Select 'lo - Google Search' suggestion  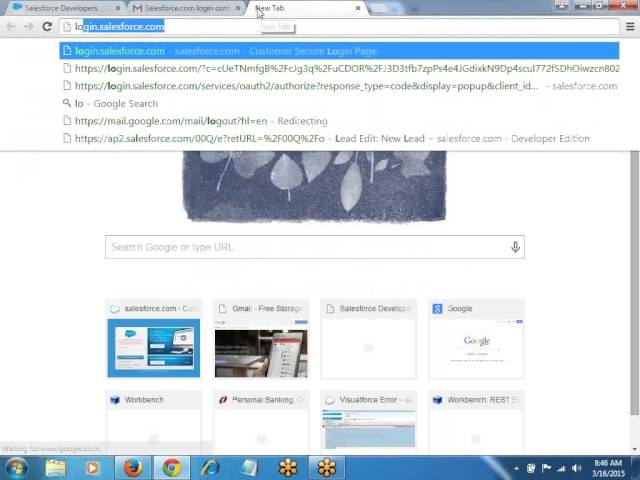(339, 104)
